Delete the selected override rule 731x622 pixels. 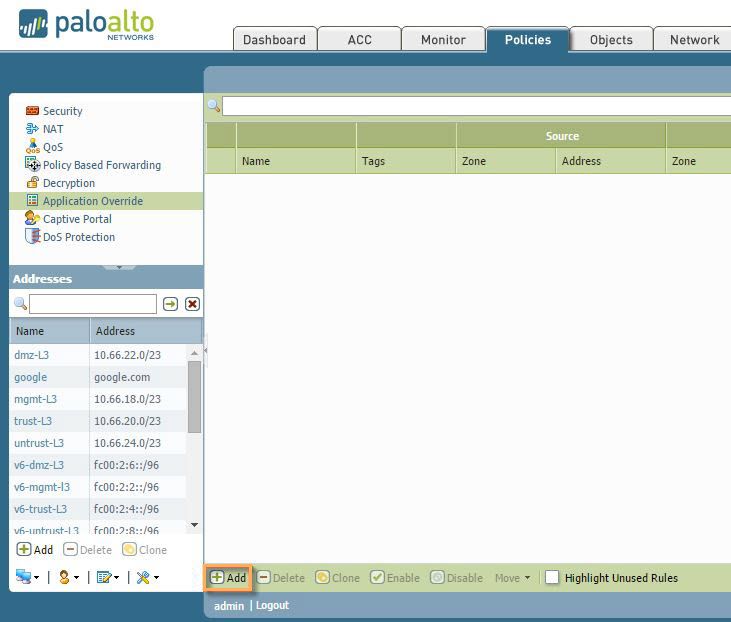(281, 578)
